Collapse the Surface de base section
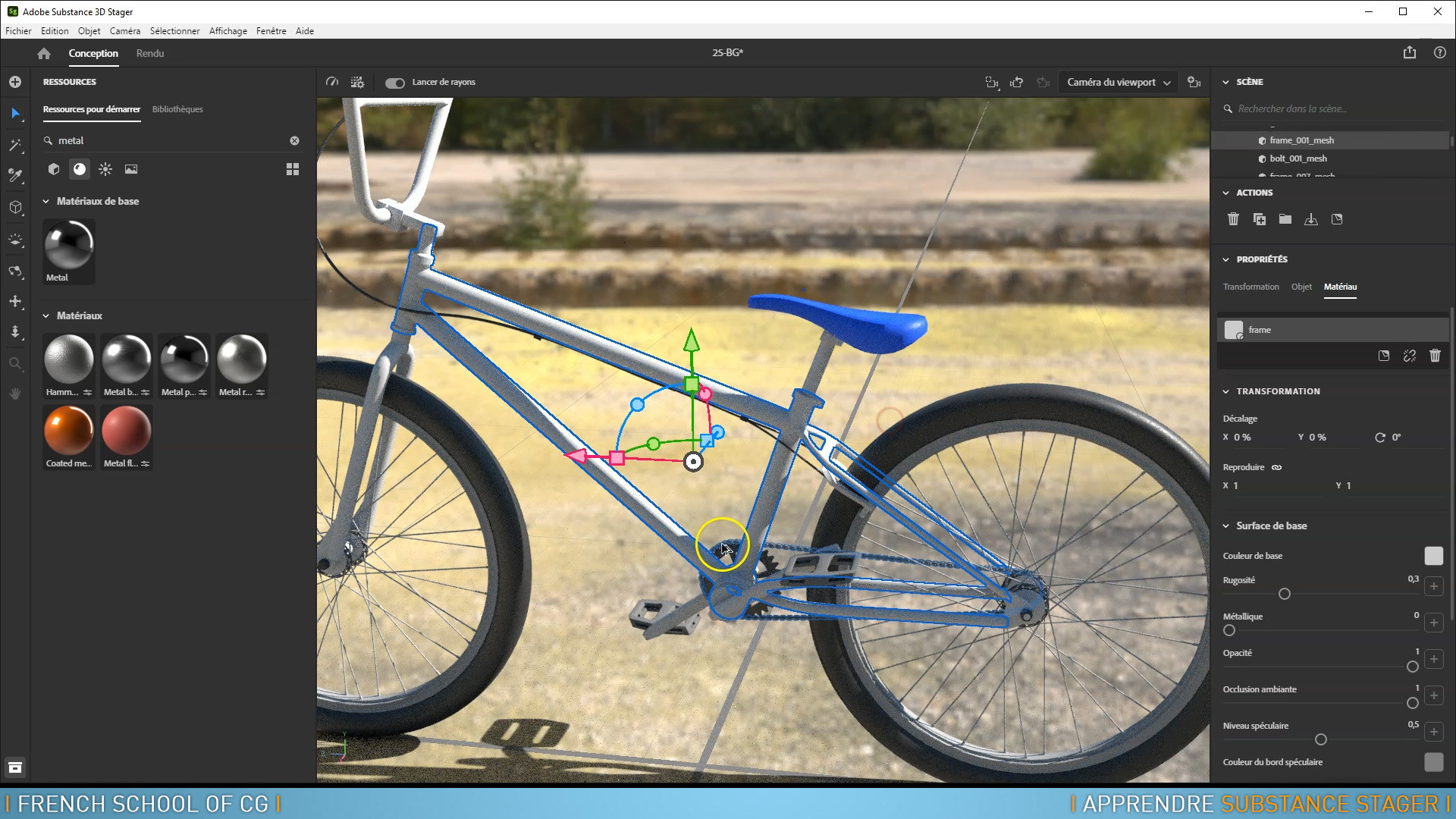1456x819 pixels. (1225, 526)
